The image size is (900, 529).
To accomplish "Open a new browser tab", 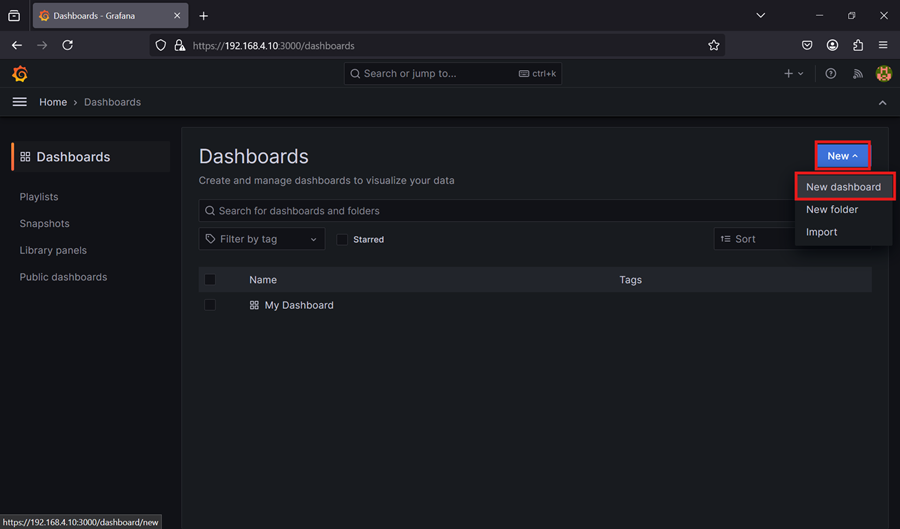I will [203, 16].
